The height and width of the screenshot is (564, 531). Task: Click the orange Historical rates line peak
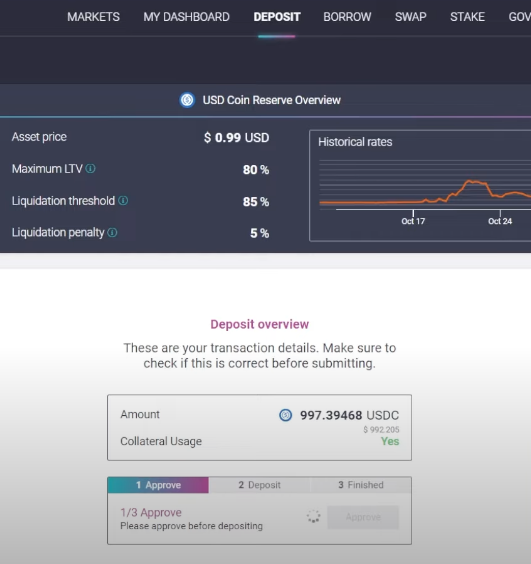[469, 181]
